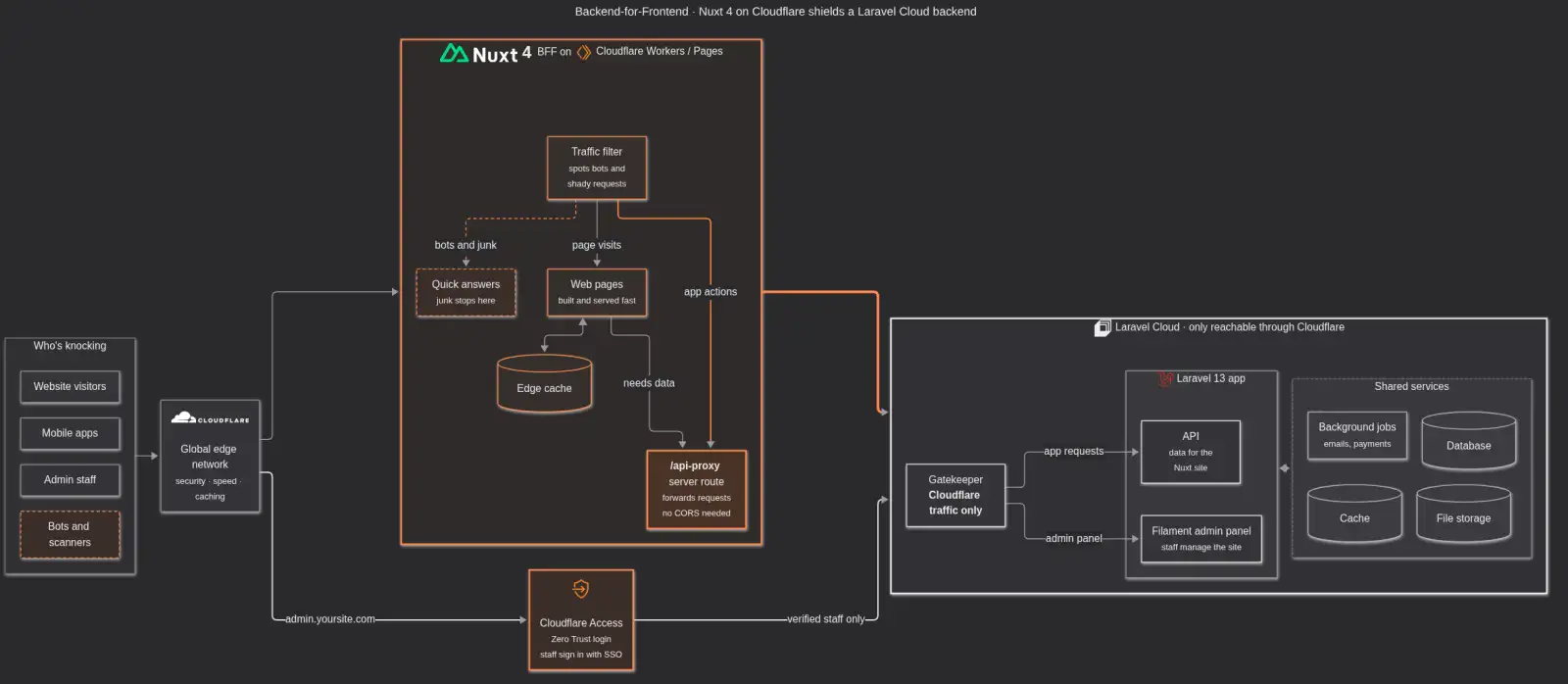Click the Web pages node
1568x684 pixels.
coord(597,292)
